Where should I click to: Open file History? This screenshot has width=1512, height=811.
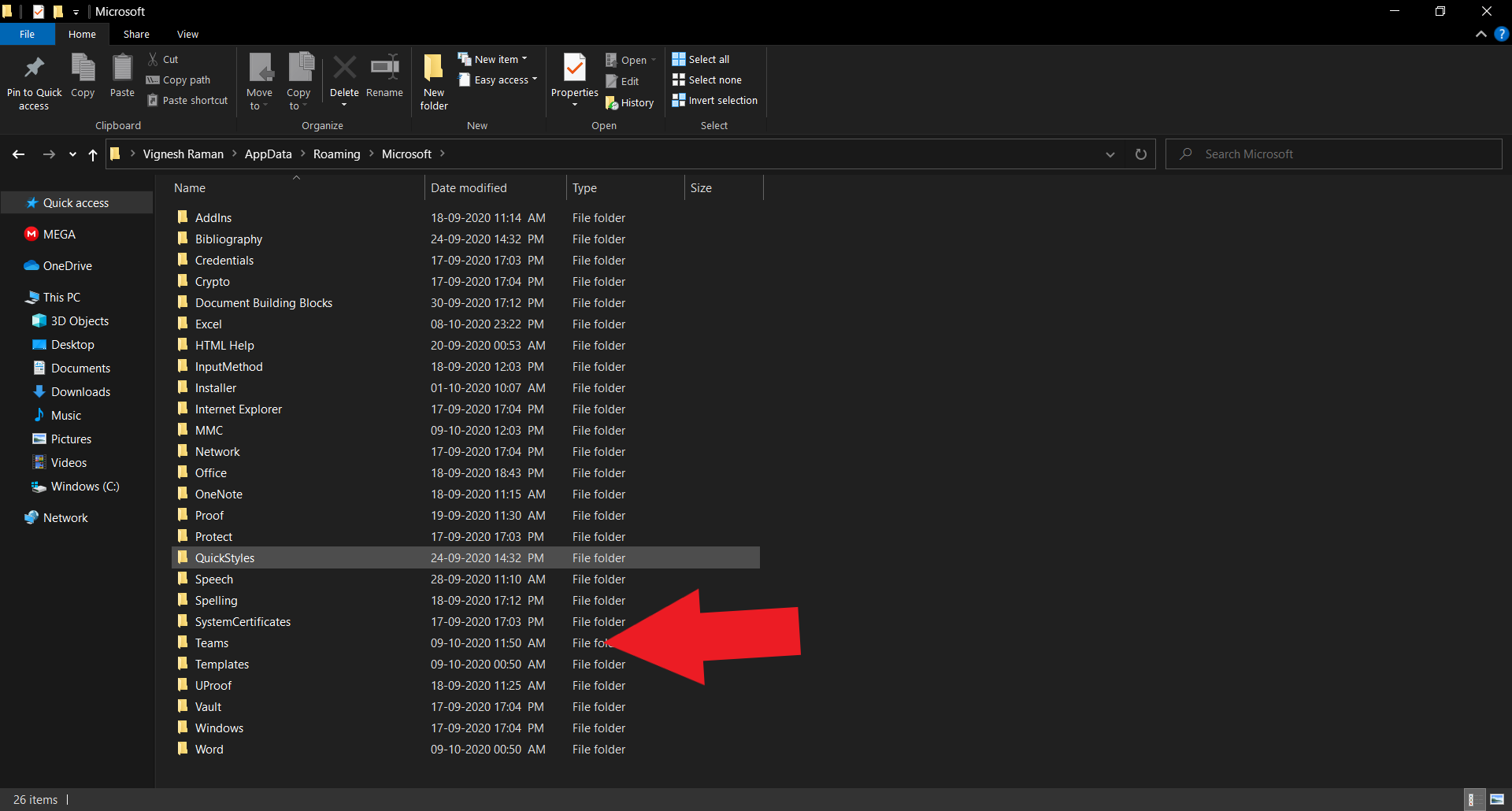pos(630,102)
